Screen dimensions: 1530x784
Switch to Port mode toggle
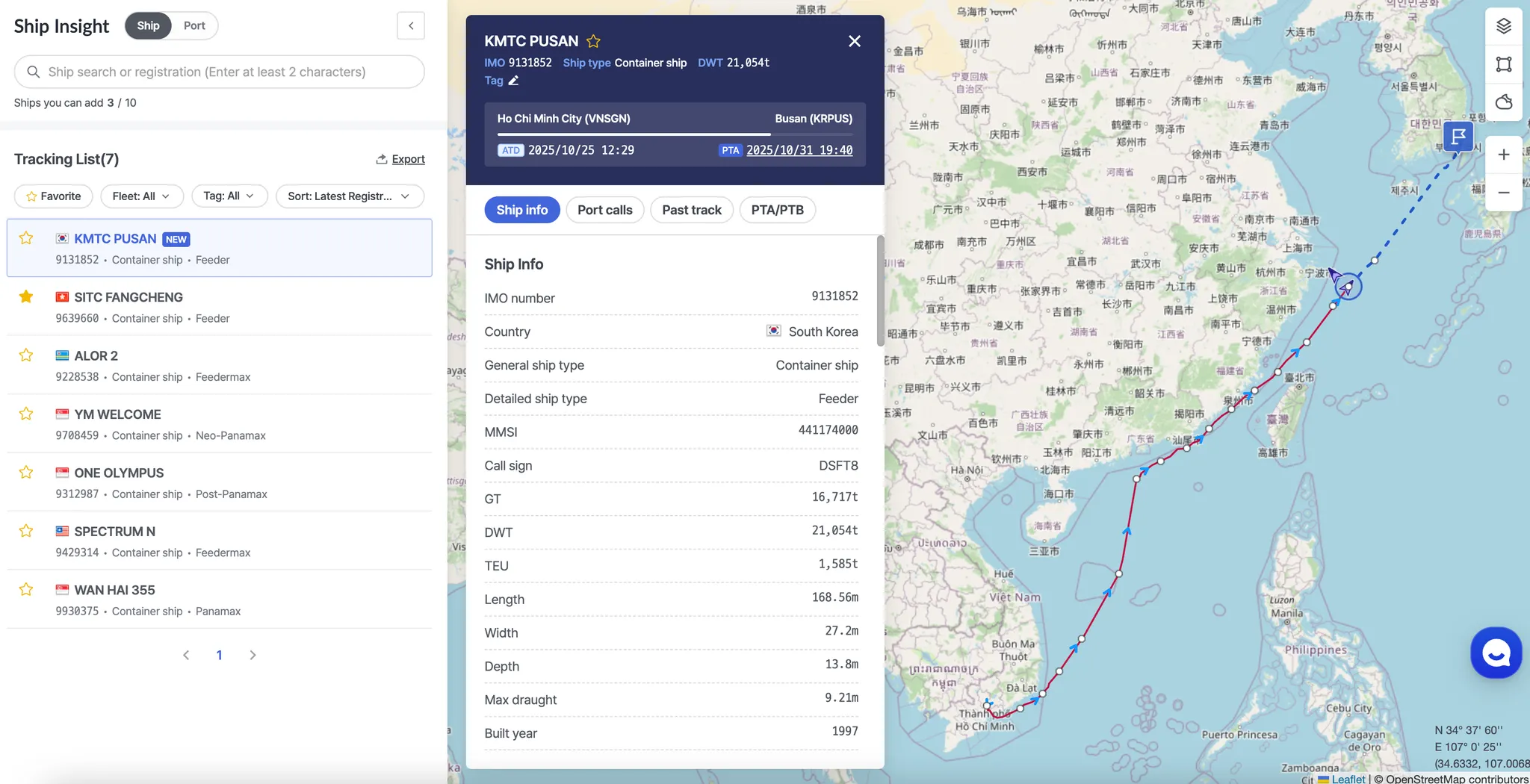point(194,25)
